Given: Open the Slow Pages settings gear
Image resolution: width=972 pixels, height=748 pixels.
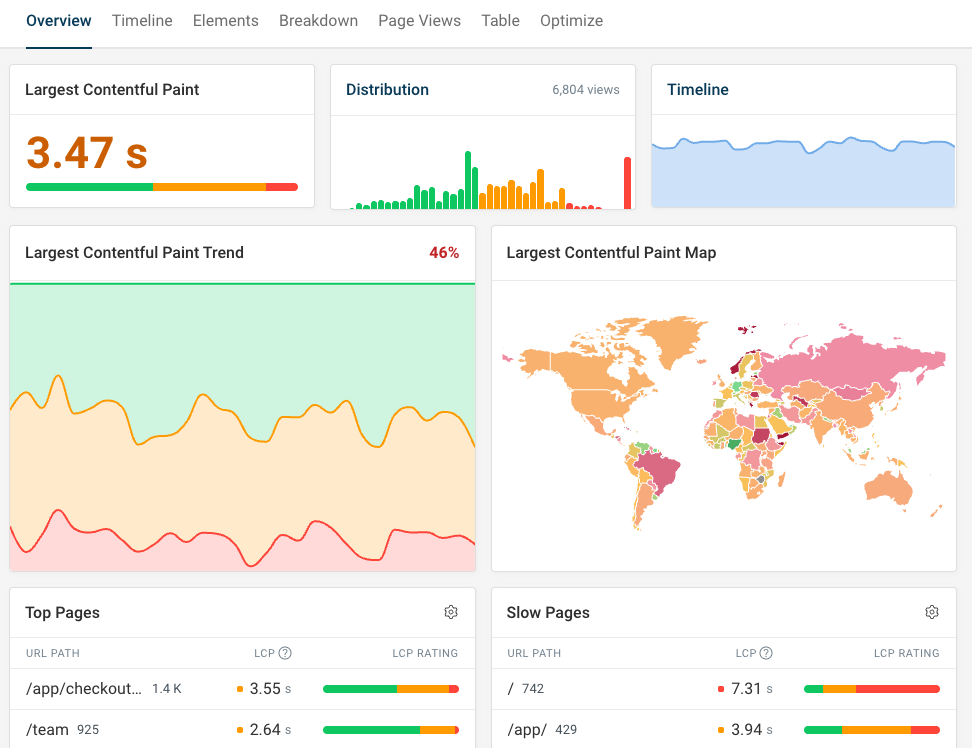Looking at the screenshot, I should pos(932,611).
